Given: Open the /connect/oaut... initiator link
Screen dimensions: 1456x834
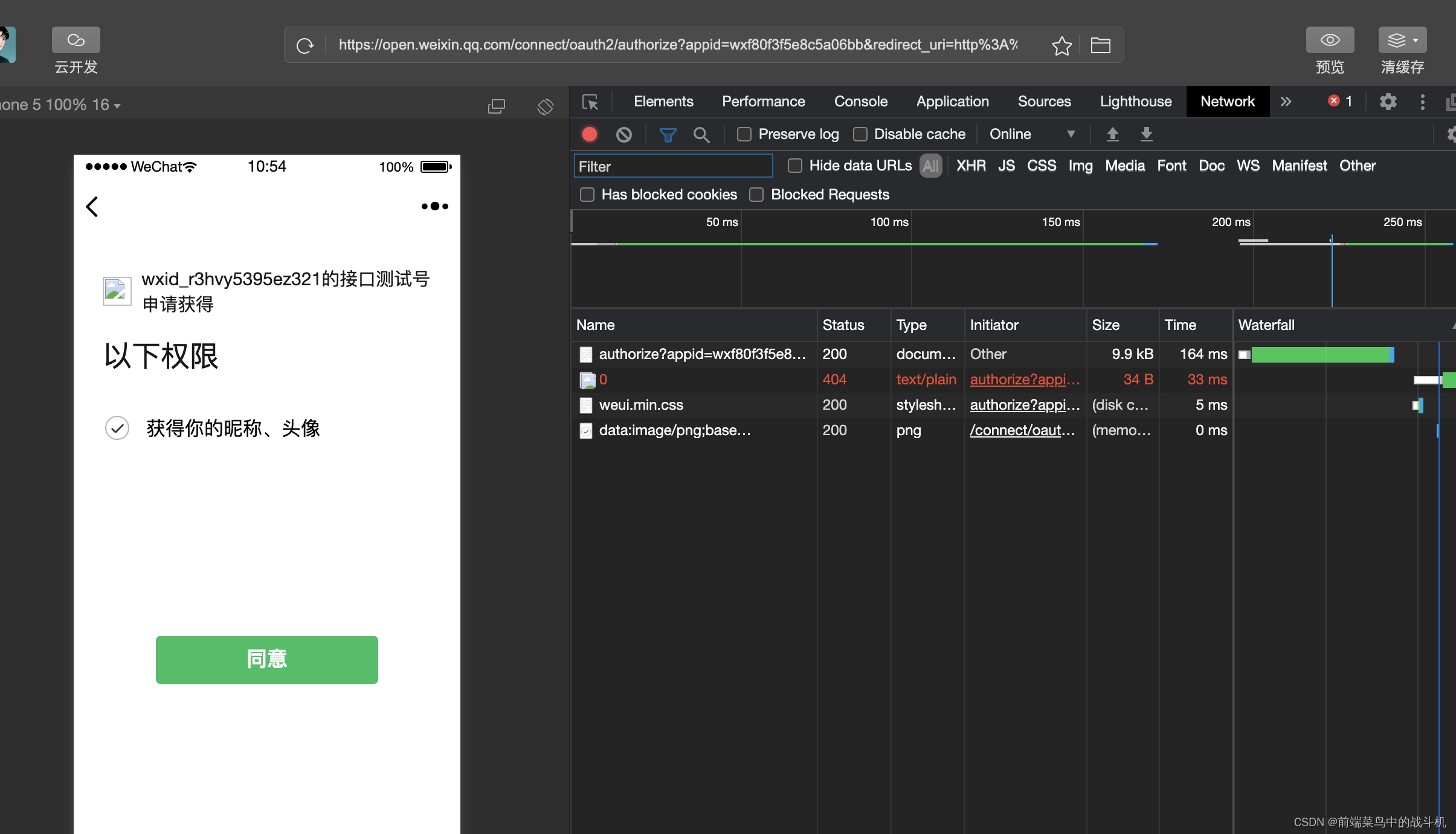Looking at the screenshot, I should [1022, 430].
